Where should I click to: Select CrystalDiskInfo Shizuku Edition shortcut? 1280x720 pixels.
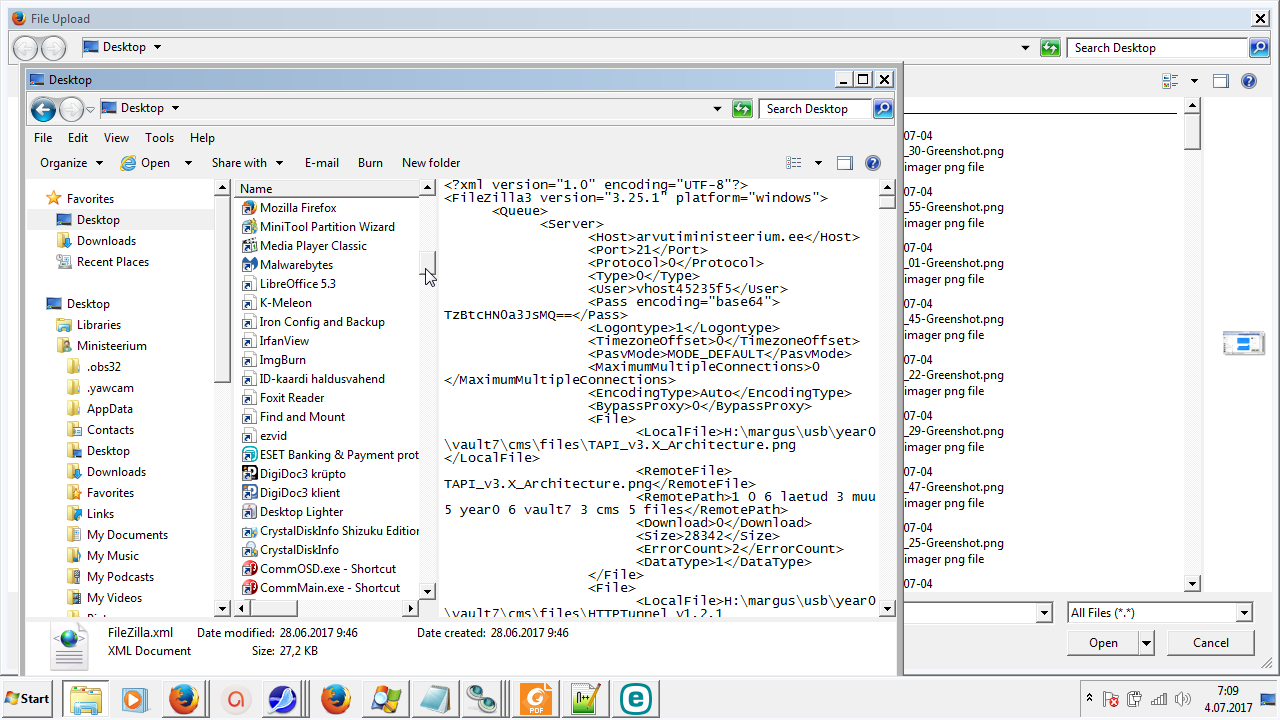coord(332,531)
